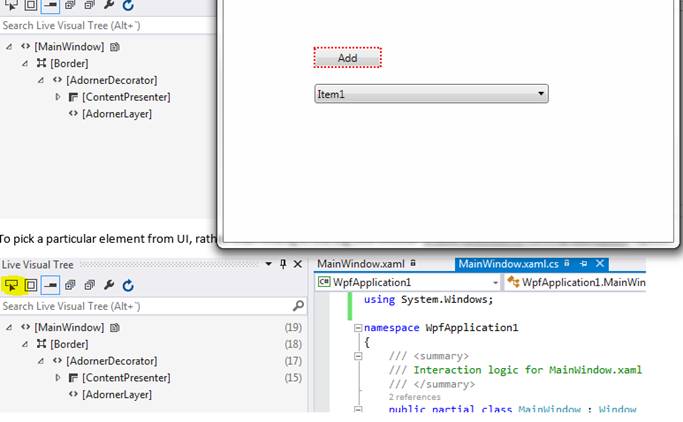The image size is (683, 422).
Task: Click source icon beside lower [MainWindow]
Action: tap(115, 327)
